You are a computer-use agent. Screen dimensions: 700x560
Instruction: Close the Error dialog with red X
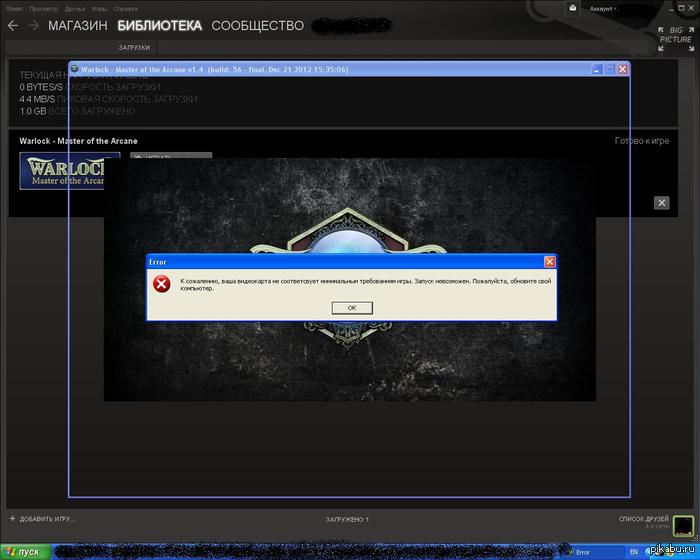click(549, 261)
